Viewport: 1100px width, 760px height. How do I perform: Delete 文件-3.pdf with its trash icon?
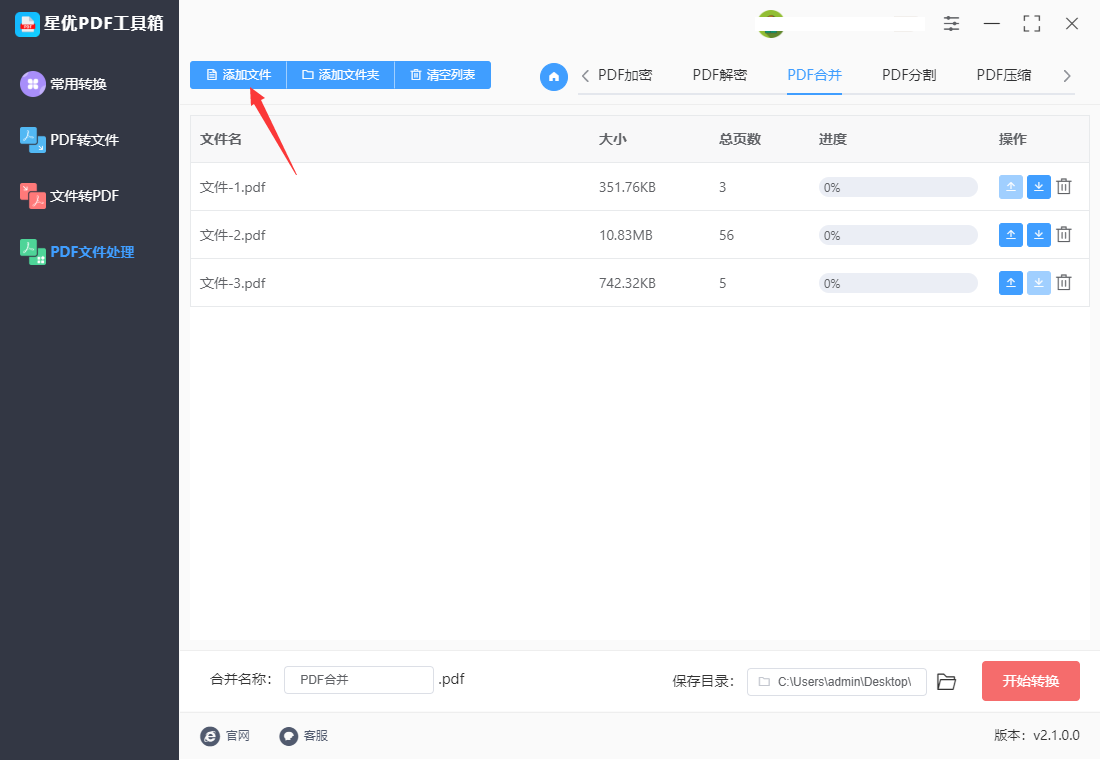pyautogui.click(x=1063, y=283)
